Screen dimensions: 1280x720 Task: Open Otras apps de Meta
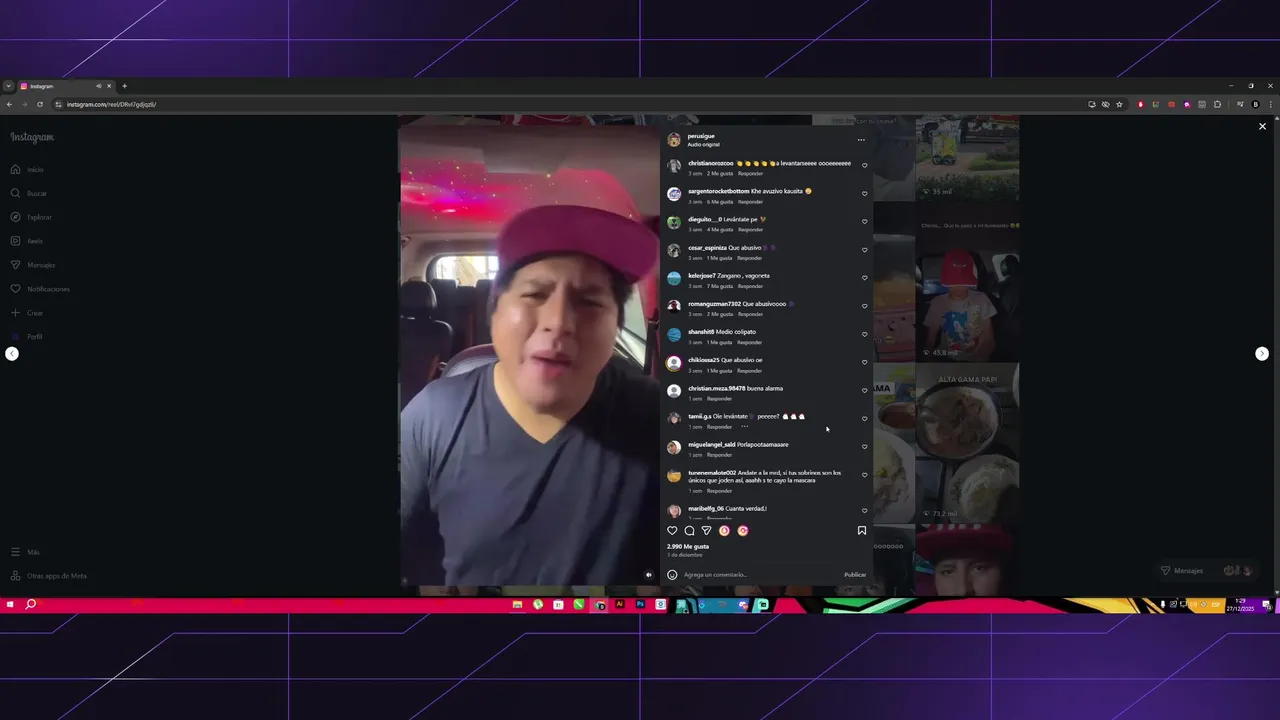[x=49, y=576]
